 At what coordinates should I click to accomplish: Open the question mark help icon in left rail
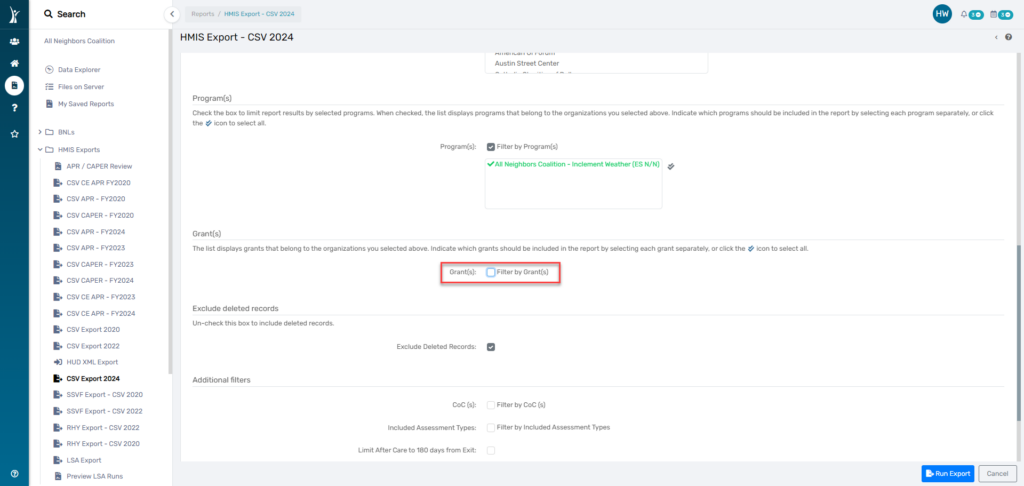coord(14,108)
